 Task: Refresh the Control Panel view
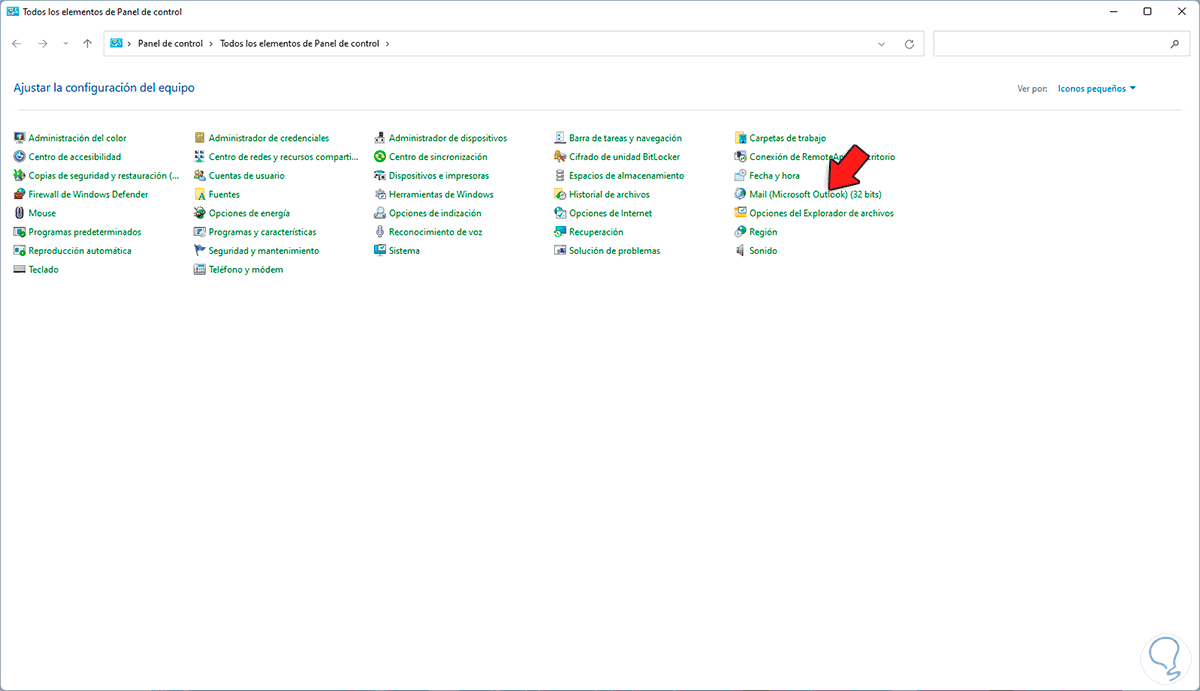(909, 43)
